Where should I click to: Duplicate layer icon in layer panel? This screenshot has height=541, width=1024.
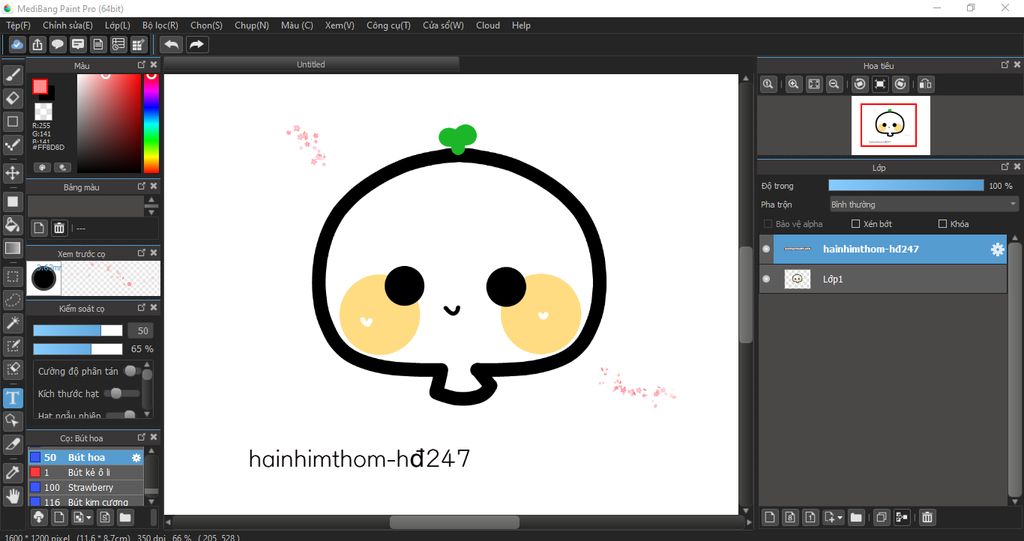pyautogui.click(x=881, y=517)
